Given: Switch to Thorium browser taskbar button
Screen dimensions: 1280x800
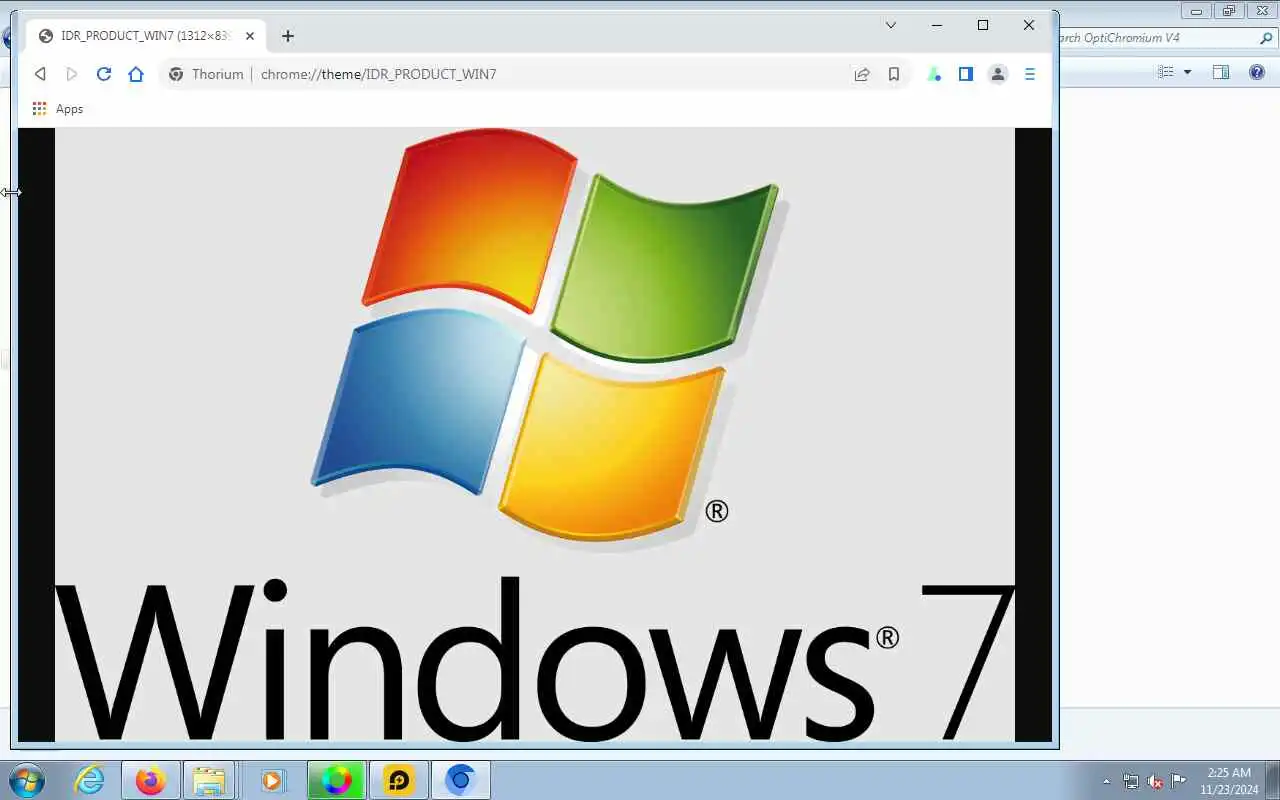Looking at the screenshot, I should [460, 780].
